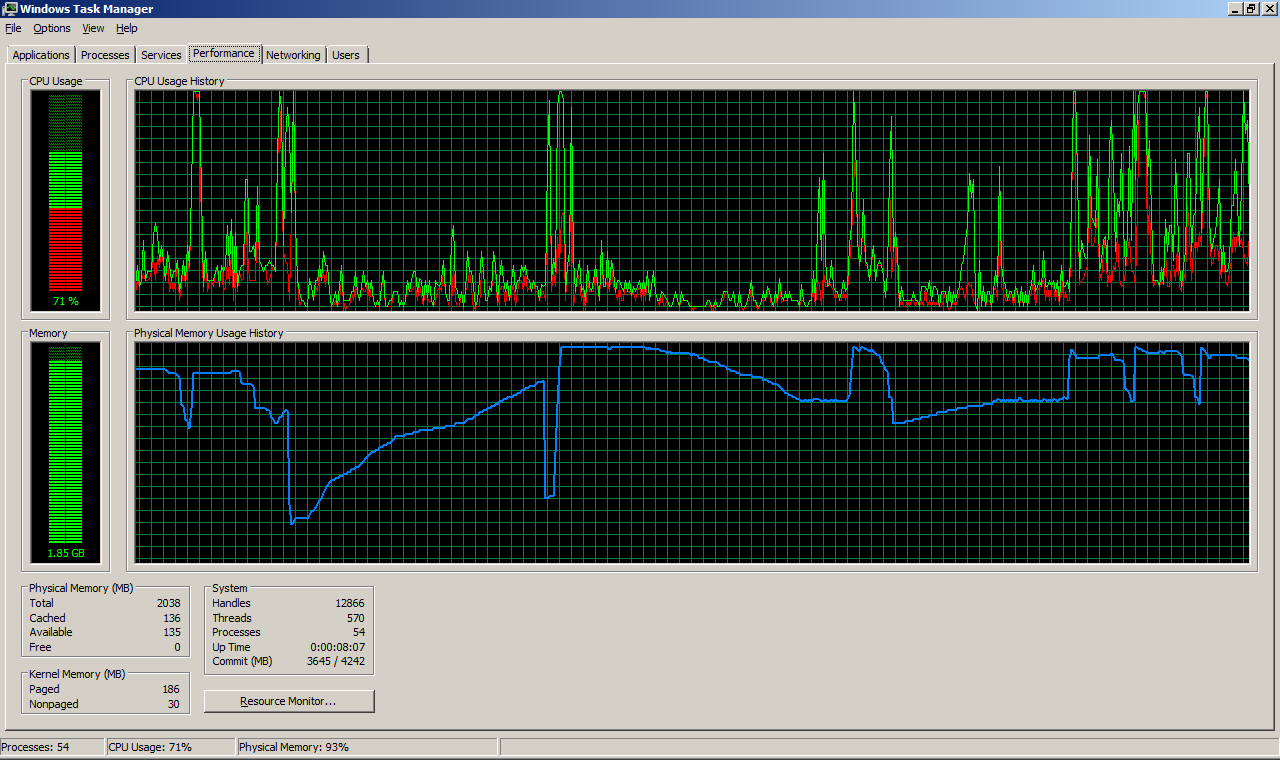
Task: Restore down the Task Manager window
Action: click(x=1249, y=9)
